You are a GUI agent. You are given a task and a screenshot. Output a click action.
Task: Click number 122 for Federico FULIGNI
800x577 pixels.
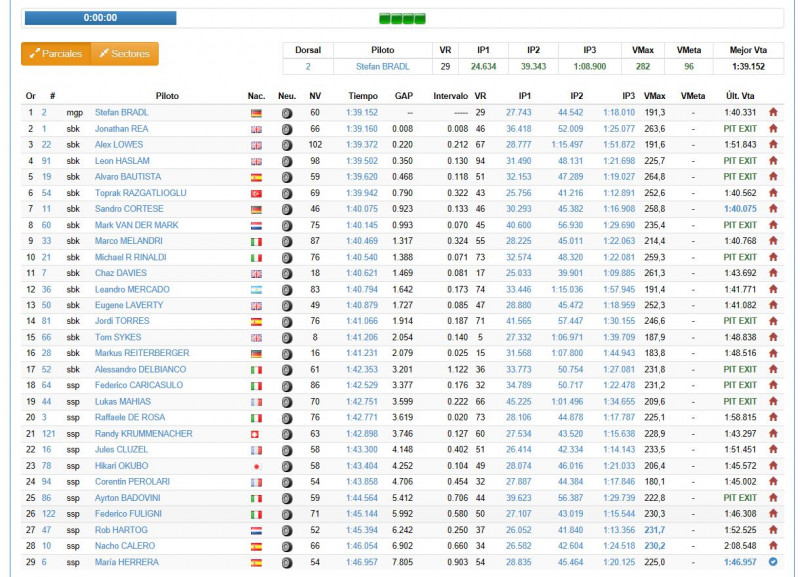[48, 514]
